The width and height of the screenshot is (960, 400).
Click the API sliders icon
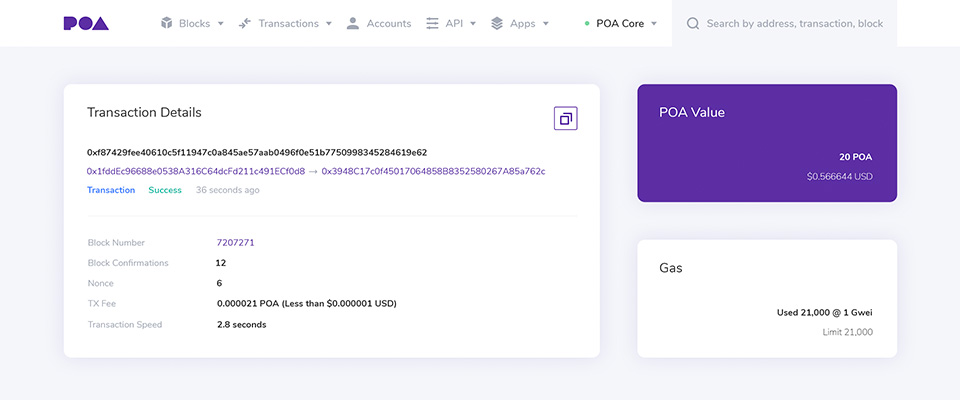(x=432, y=23)
